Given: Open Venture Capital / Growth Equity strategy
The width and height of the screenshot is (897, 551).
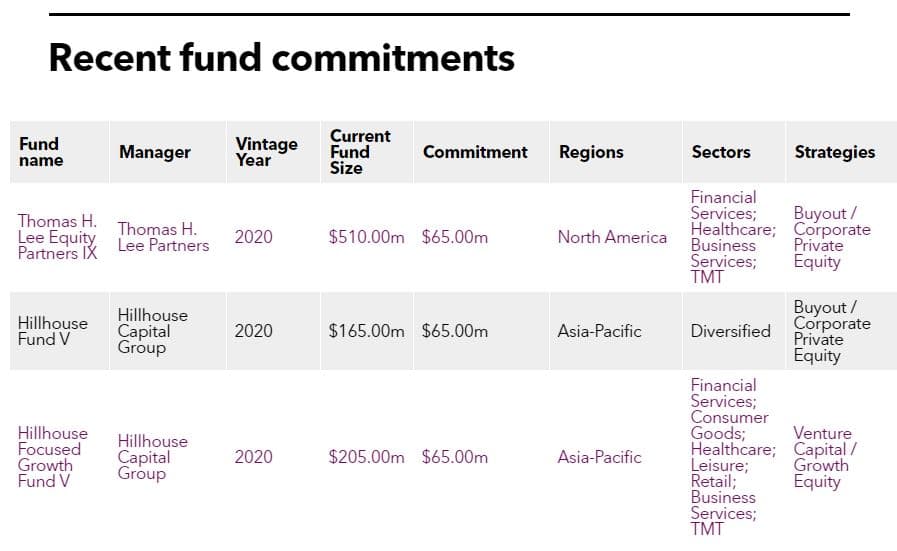Looking at the screenshot, I should point(824,457).
